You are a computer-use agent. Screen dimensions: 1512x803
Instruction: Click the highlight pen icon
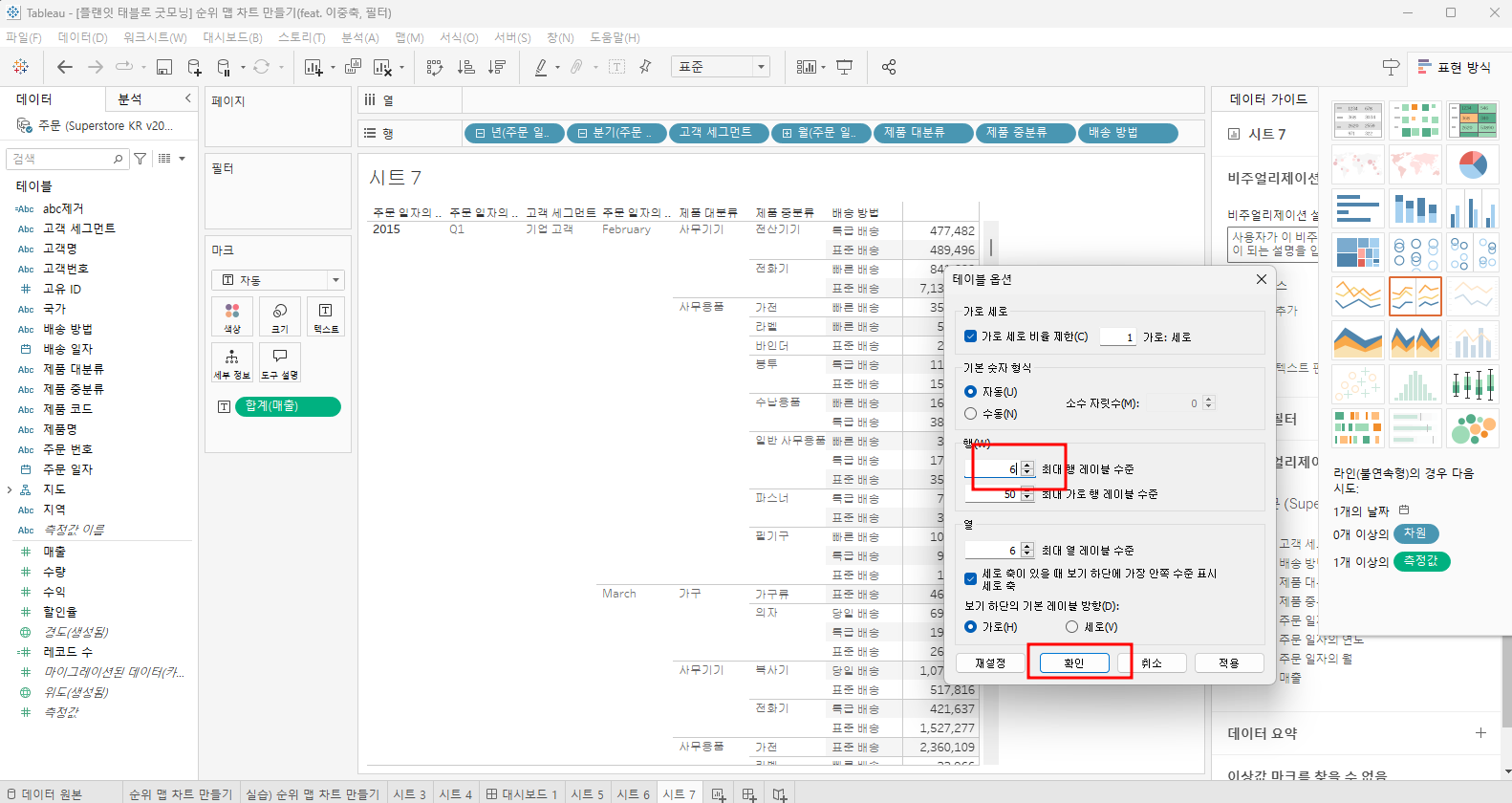541,67
